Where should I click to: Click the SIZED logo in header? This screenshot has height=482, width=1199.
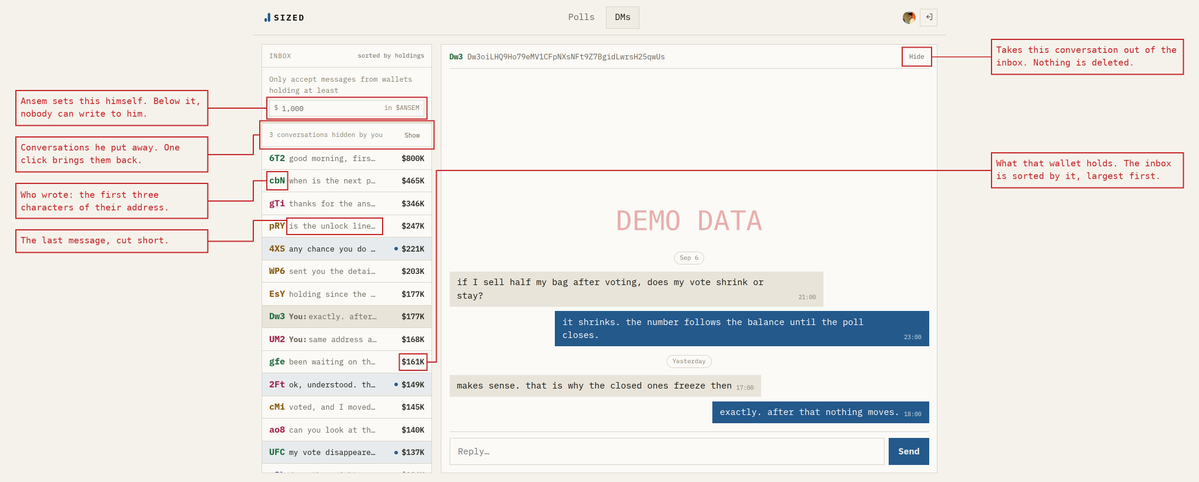coord(284,18)
